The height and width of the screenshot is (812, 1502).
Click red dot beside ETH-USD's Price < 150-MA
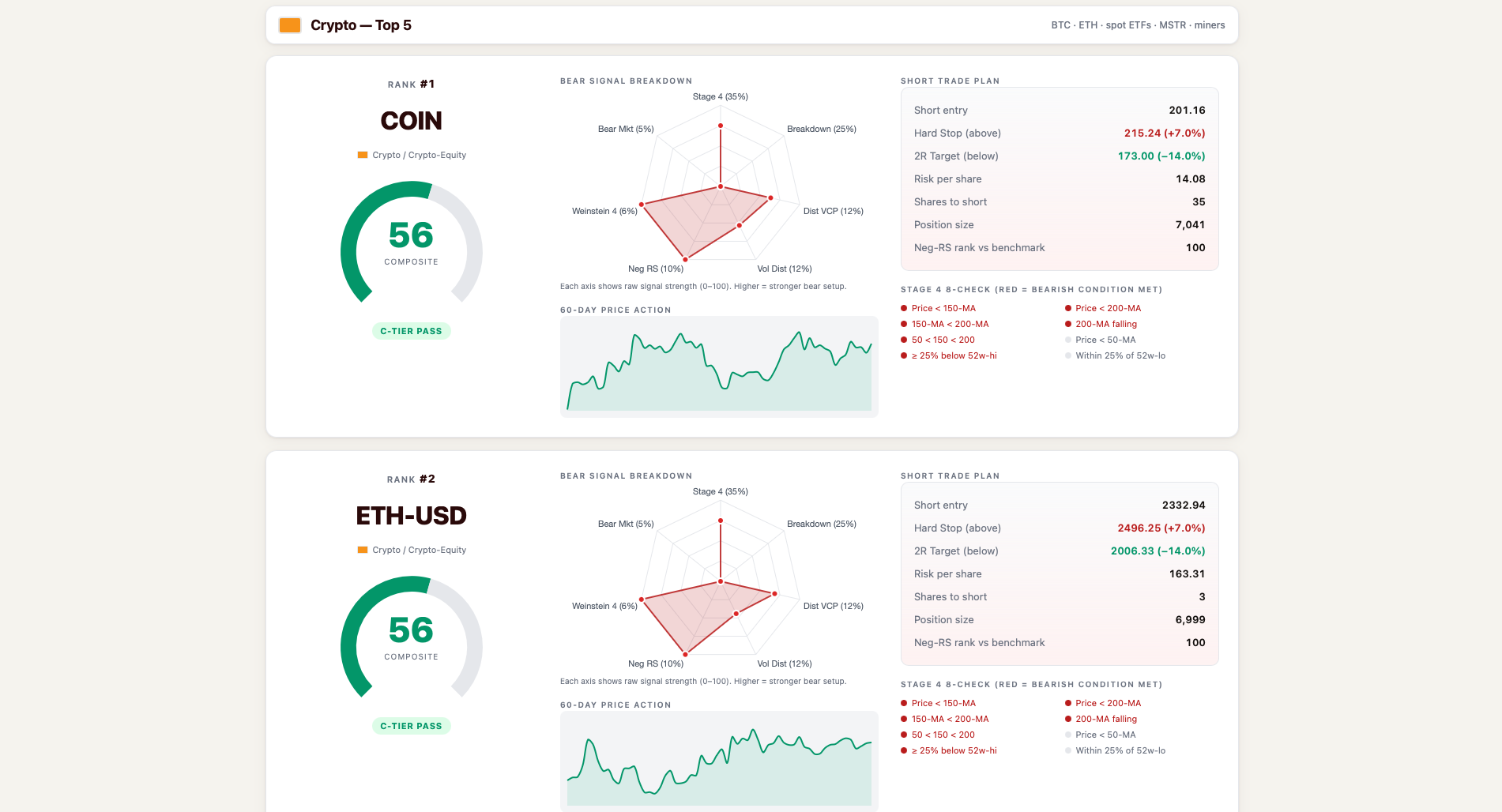point(904,704)
